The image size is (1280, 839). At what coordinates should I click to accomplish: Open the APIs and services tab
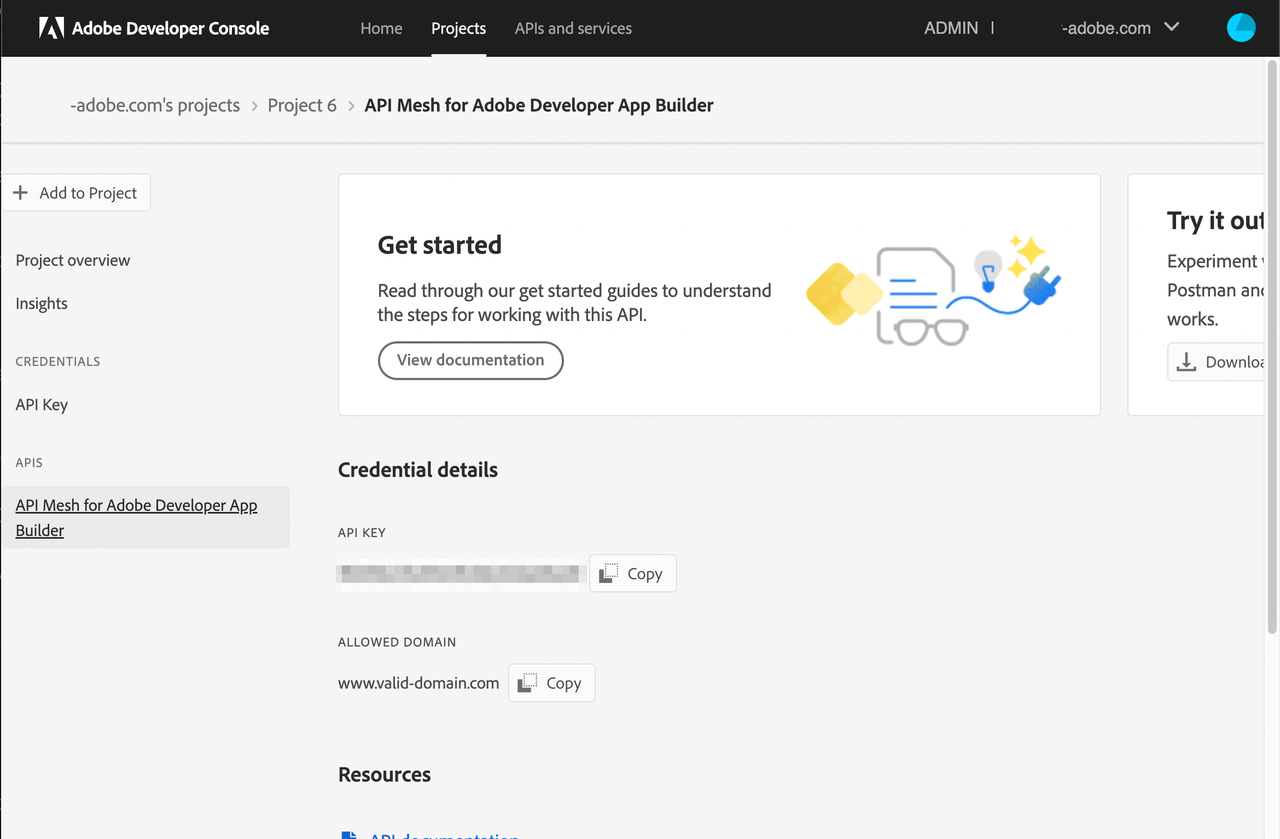[573, 28]
